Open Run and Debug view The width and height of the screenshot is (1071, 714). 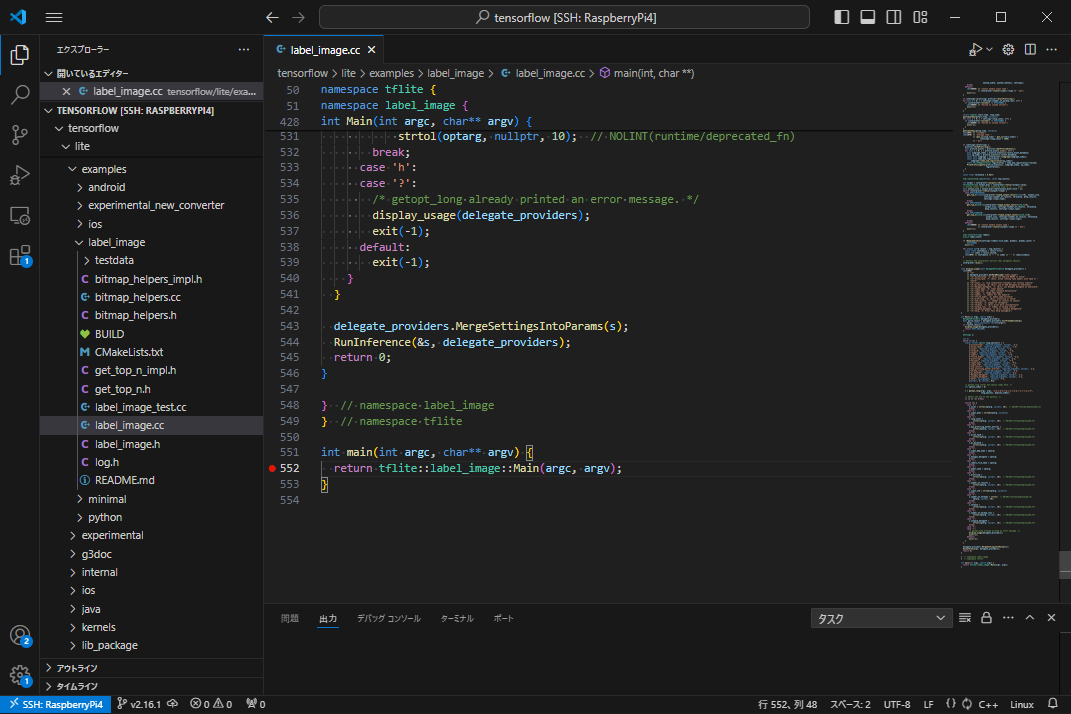pos(20,176)
